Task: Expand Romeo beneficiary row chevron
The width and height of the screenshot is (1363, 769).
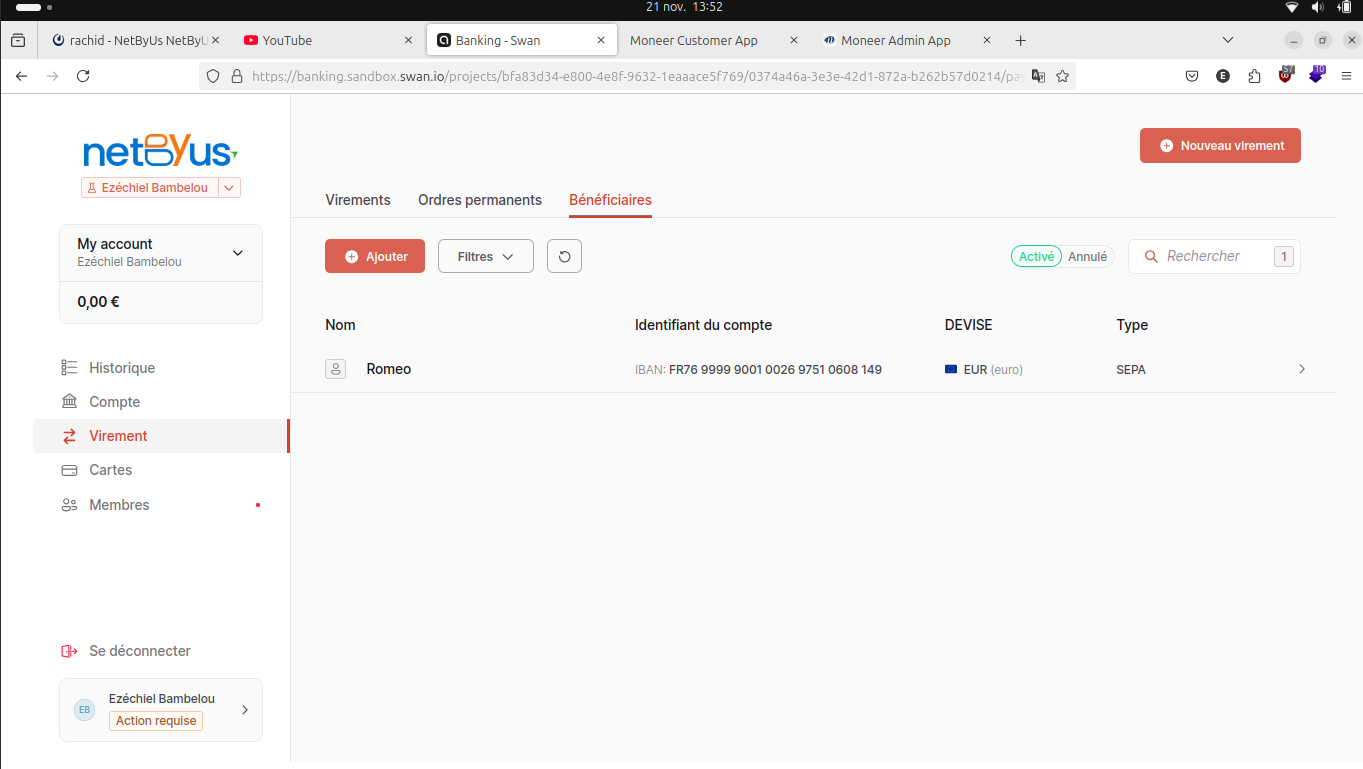Action: (1302, 369)
